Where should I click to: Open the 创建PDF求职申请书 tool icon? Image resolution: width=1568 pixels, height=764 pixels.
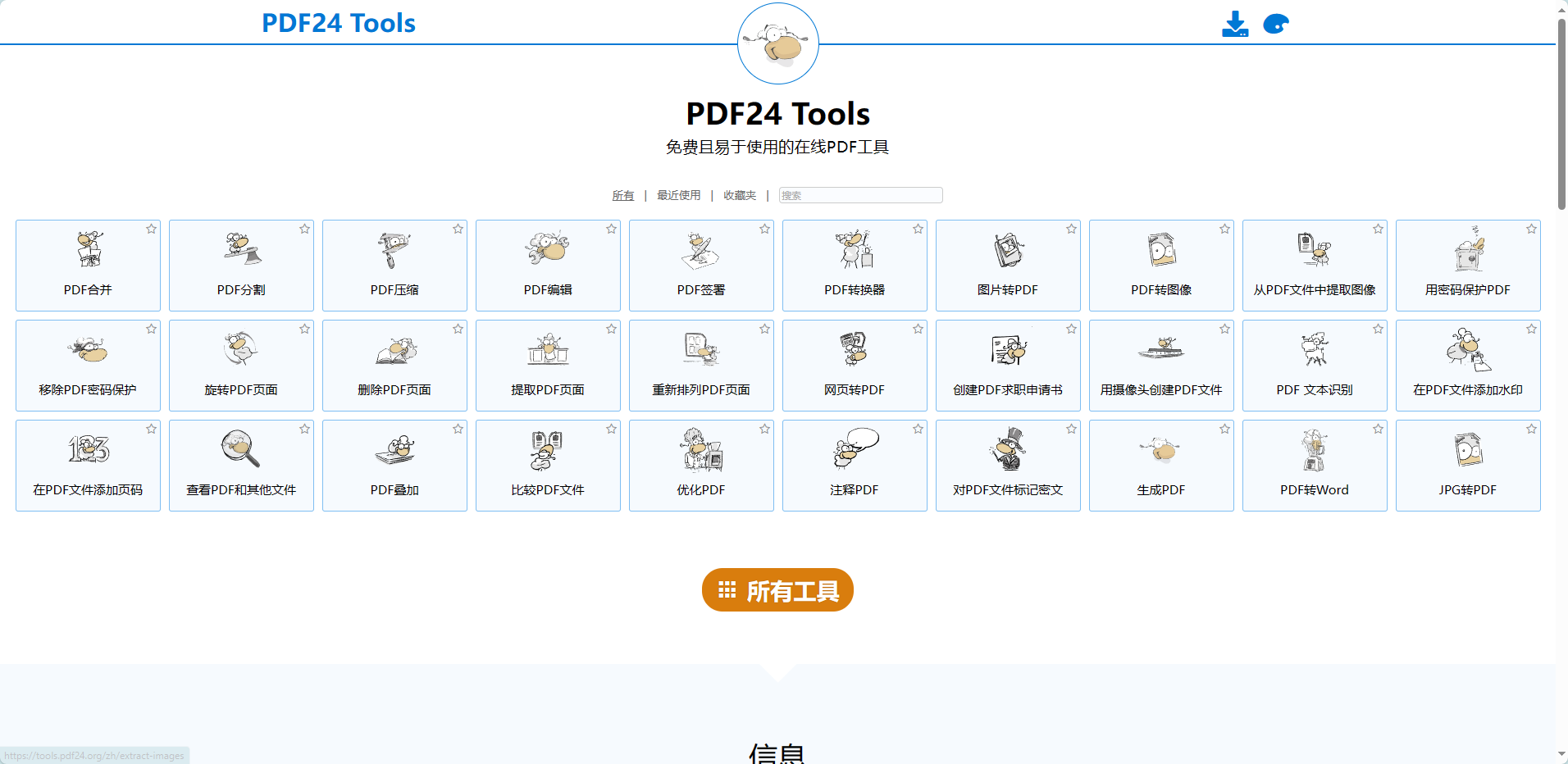1008,350
